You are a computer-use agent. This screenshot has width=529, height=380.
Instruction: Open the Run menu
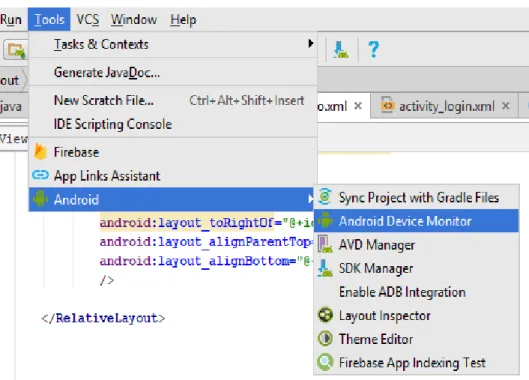[x=11, y=20]
